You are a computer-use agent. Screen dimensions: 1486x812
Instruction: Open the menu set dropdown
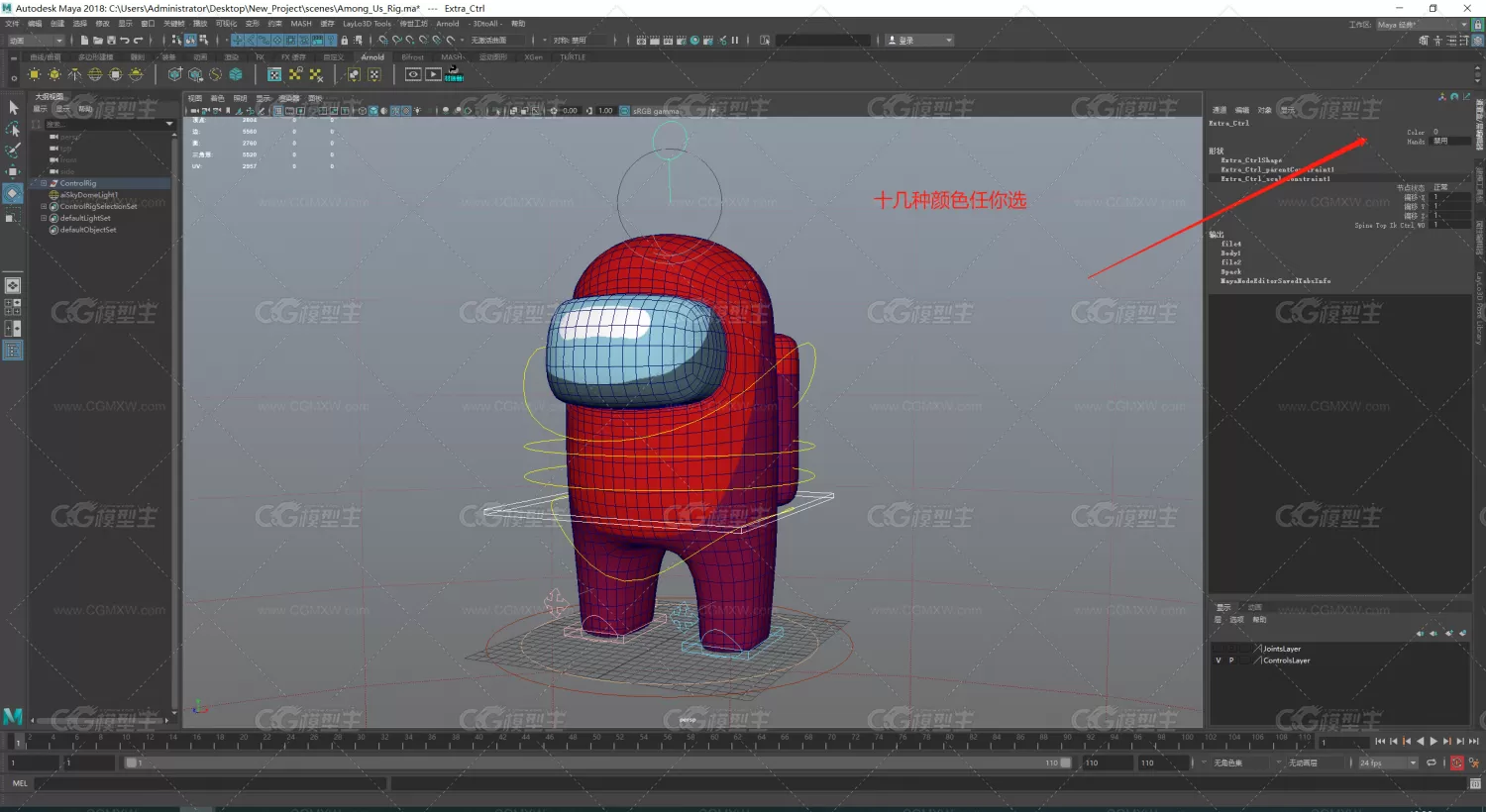(35, 41)
